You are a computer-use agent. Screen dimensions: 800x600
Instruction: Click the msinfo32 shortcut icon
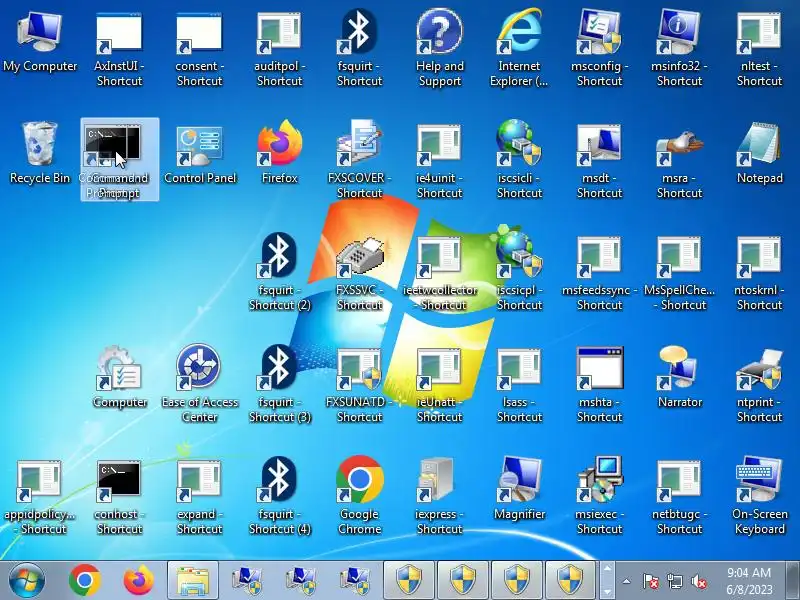pyautogui.click(x=680, y=48)
